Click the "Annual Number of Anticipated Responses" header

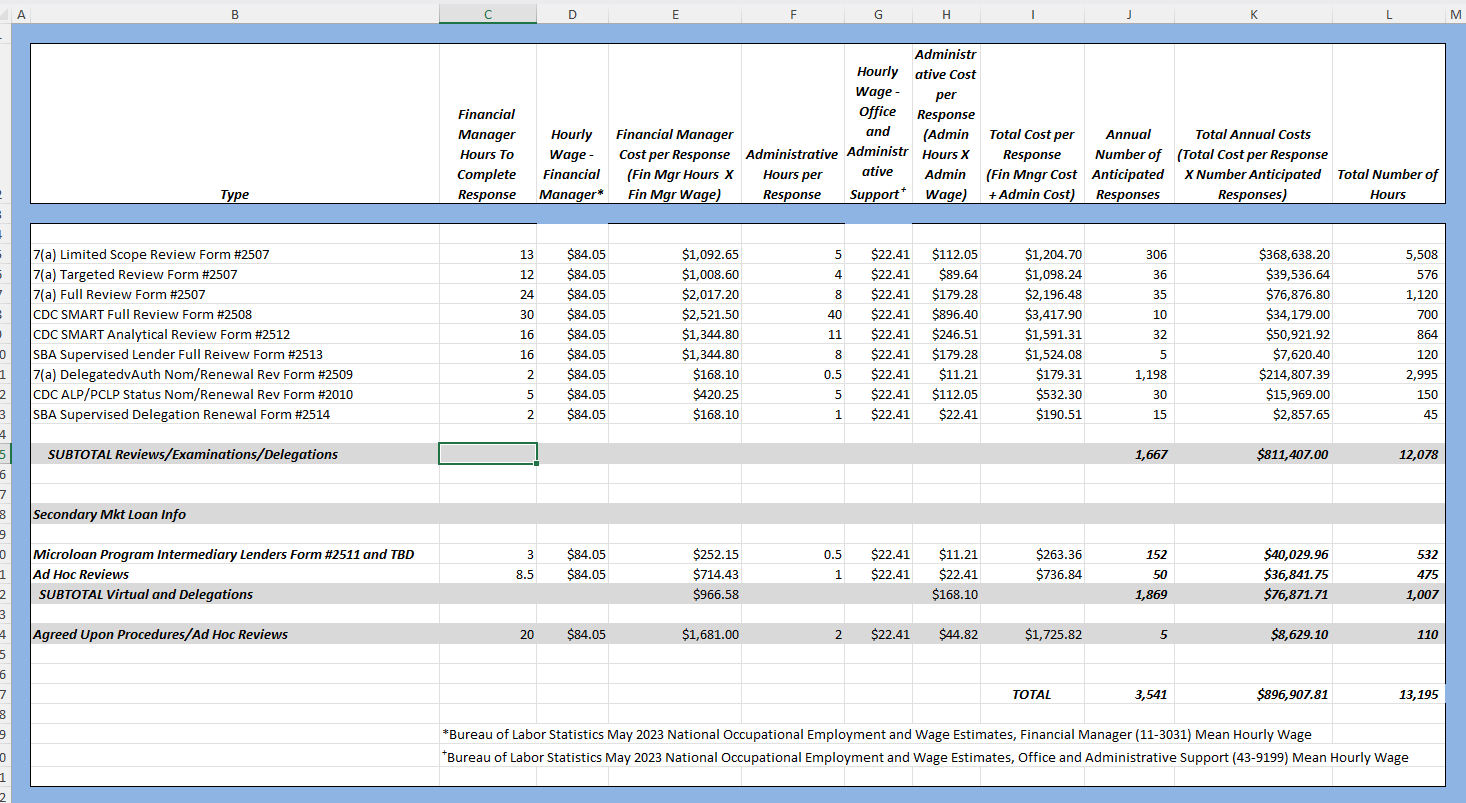(x=1128, y=164)
